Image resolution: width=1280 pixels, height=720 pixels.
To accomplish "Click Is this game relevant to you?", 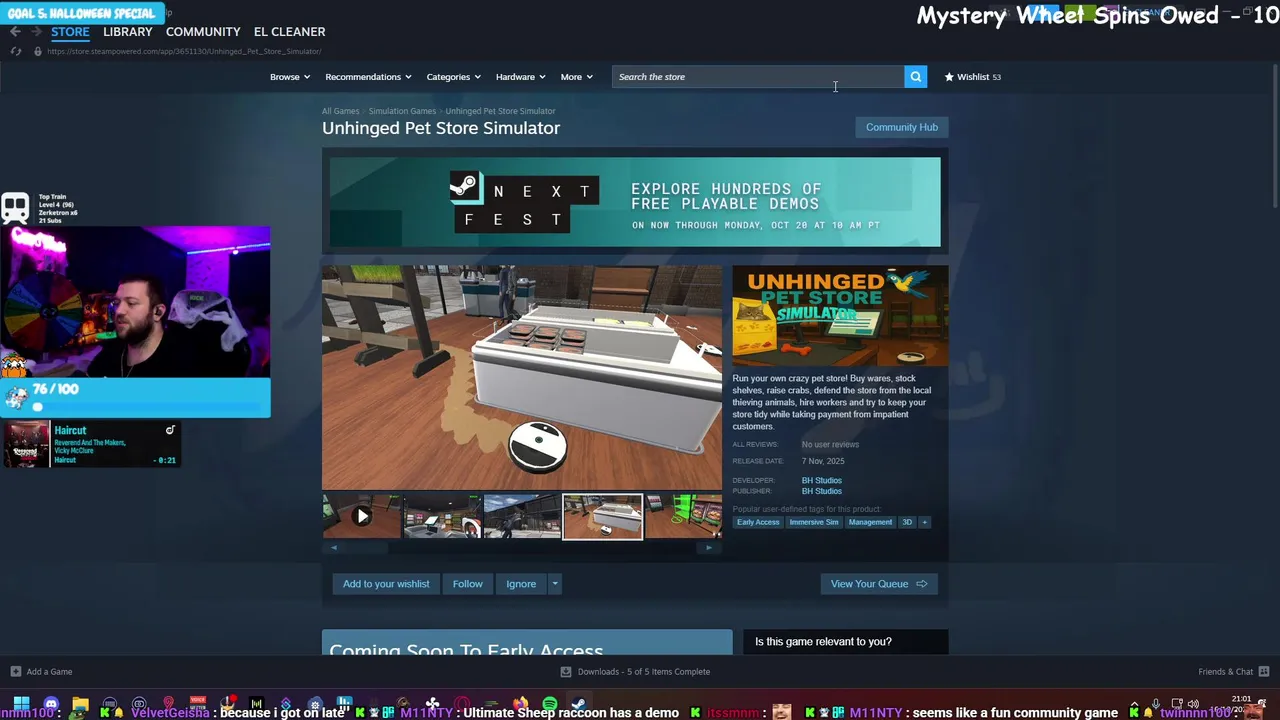I will point(823,642).
